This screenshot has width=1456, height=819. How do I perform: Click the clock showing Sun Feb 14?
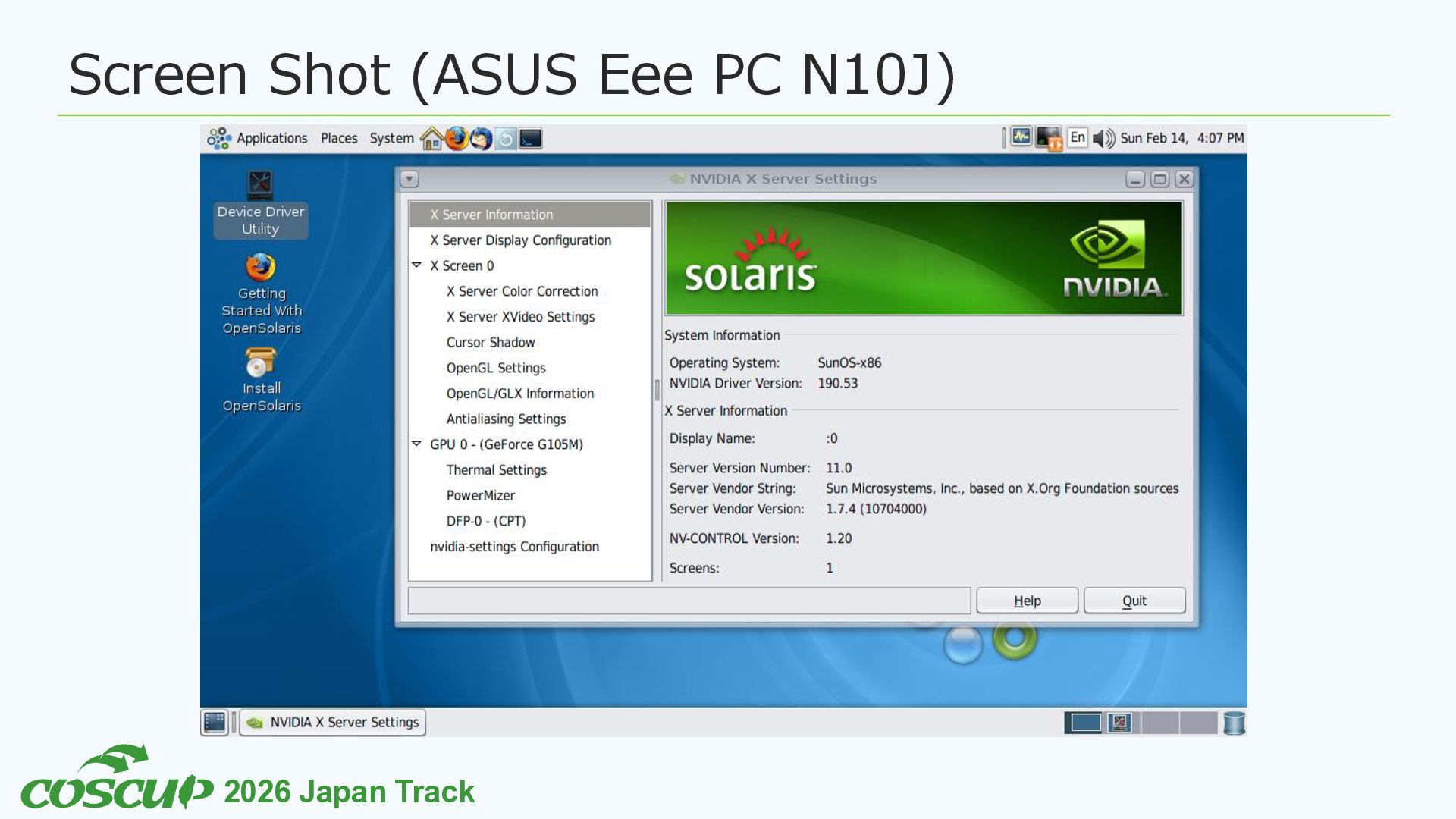pyautogui.click(x=1182, y=138)
